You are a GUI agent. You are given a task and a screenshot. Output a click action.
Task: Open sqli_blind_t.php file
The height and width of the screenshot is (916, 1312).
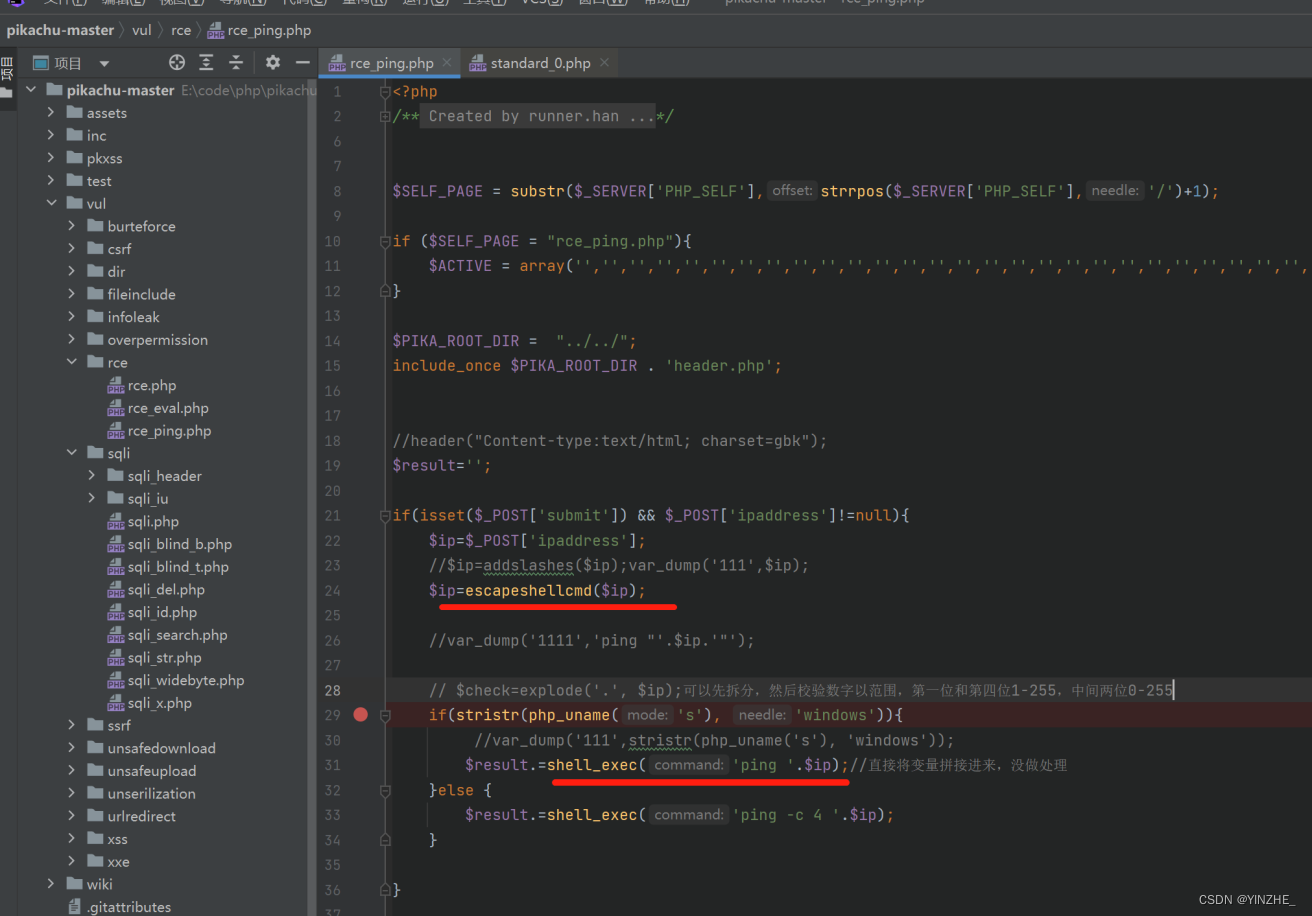tap(178, 567)
